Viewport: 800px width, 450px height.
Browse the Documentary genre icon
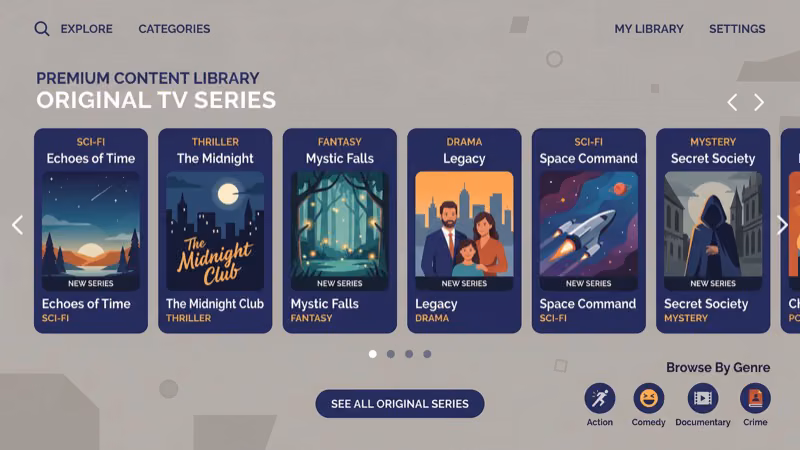pyautogui.click(x=703, y=398)
